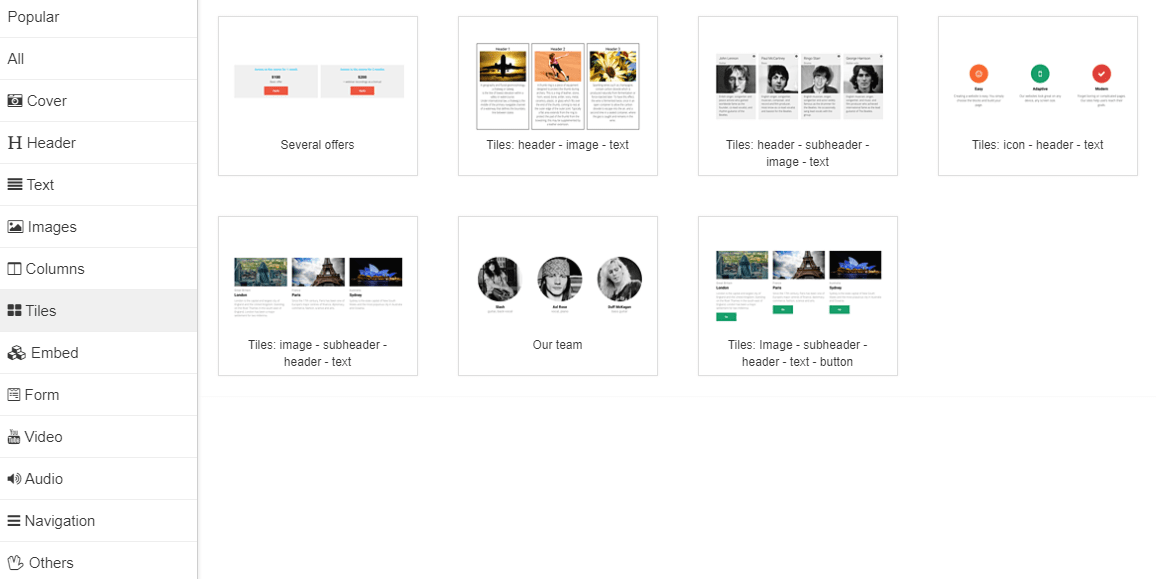
Task: Click the H icon beside Header
Action: [15, 143]
